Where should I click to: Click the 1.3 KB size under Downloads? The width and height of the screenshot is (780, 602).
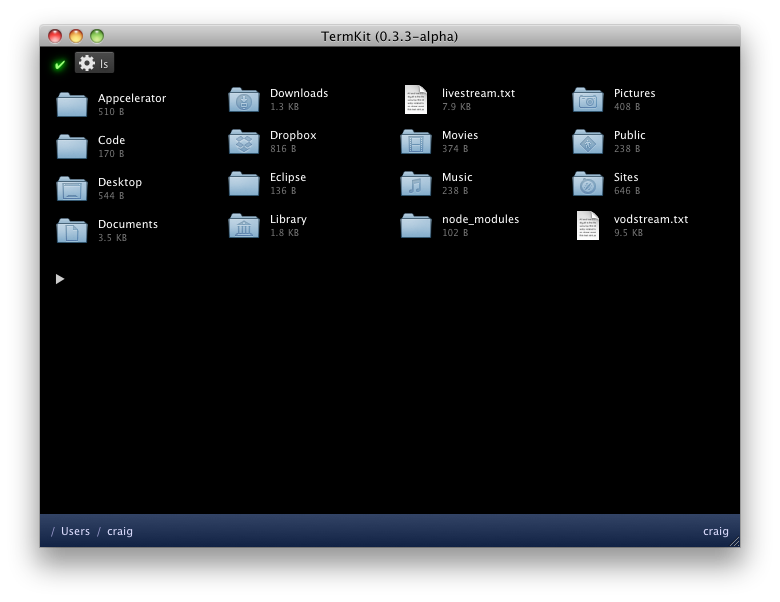coord(285,106)
